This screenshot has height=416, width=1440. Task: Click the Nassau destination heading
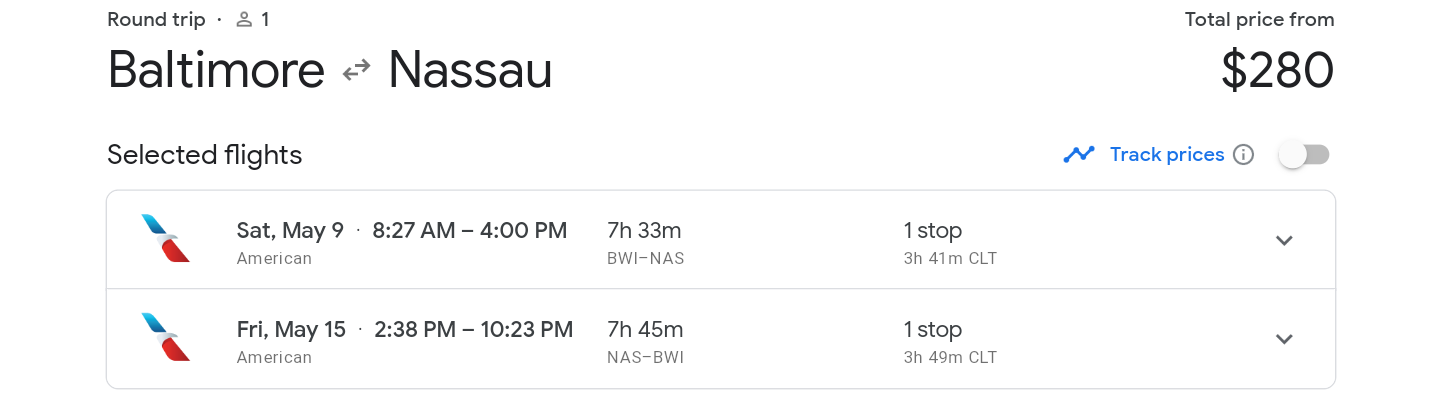pyautogui.click(x=470, y=70)
